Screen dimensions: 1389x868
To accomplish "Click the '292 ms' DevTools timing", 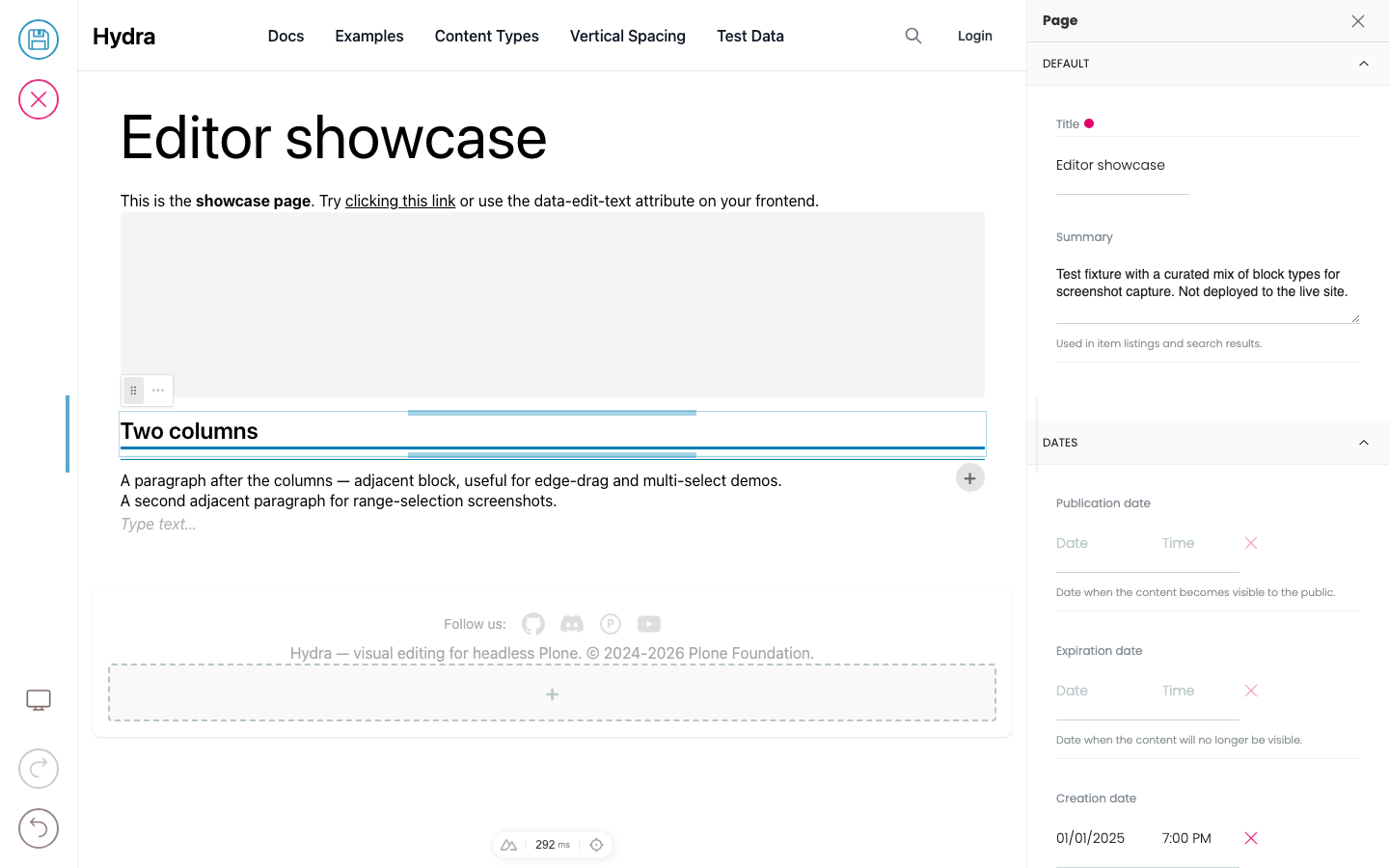I will (553, 845).
